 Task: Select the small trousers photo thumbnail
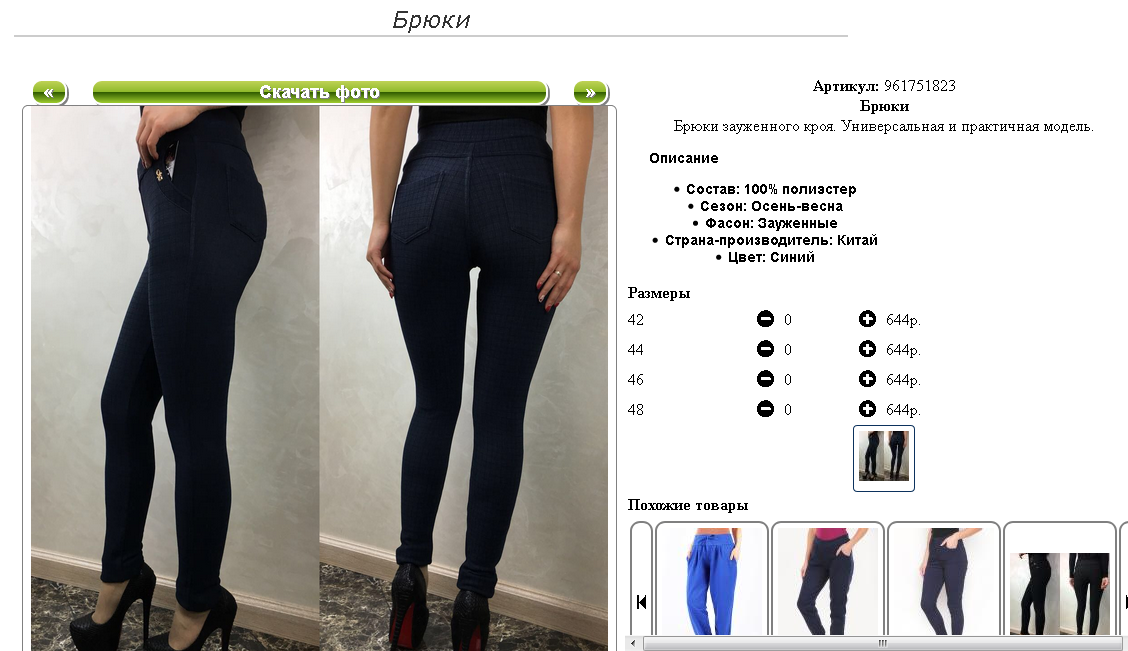tap(883, 458)
